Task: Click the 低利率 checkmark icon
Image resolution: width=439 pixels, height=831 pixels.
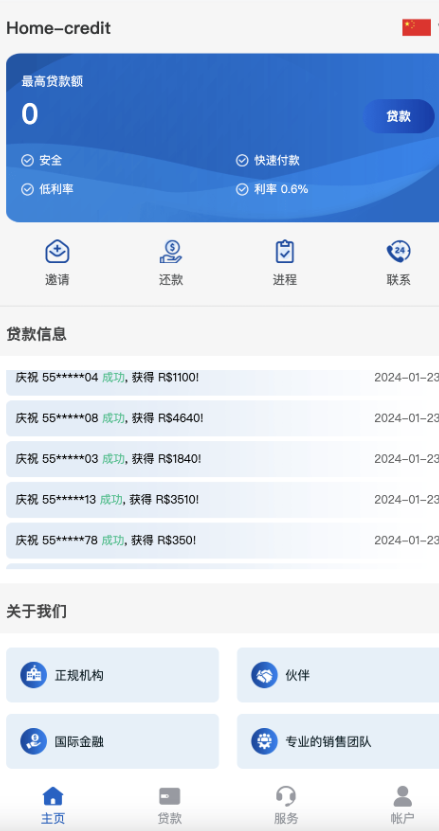Action: point(28,189)
